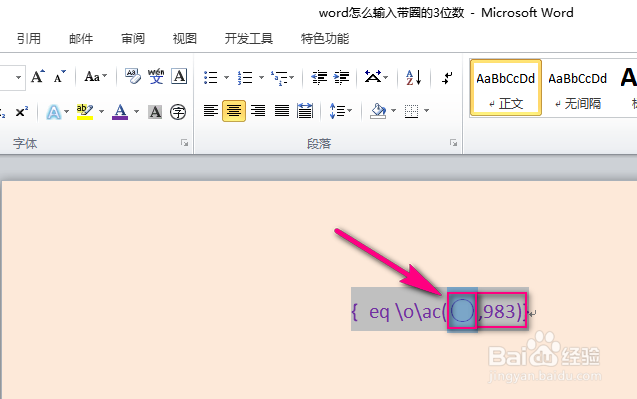Click the Sort A-Z icon
This screenshot has width=637, height=399.
414,77
